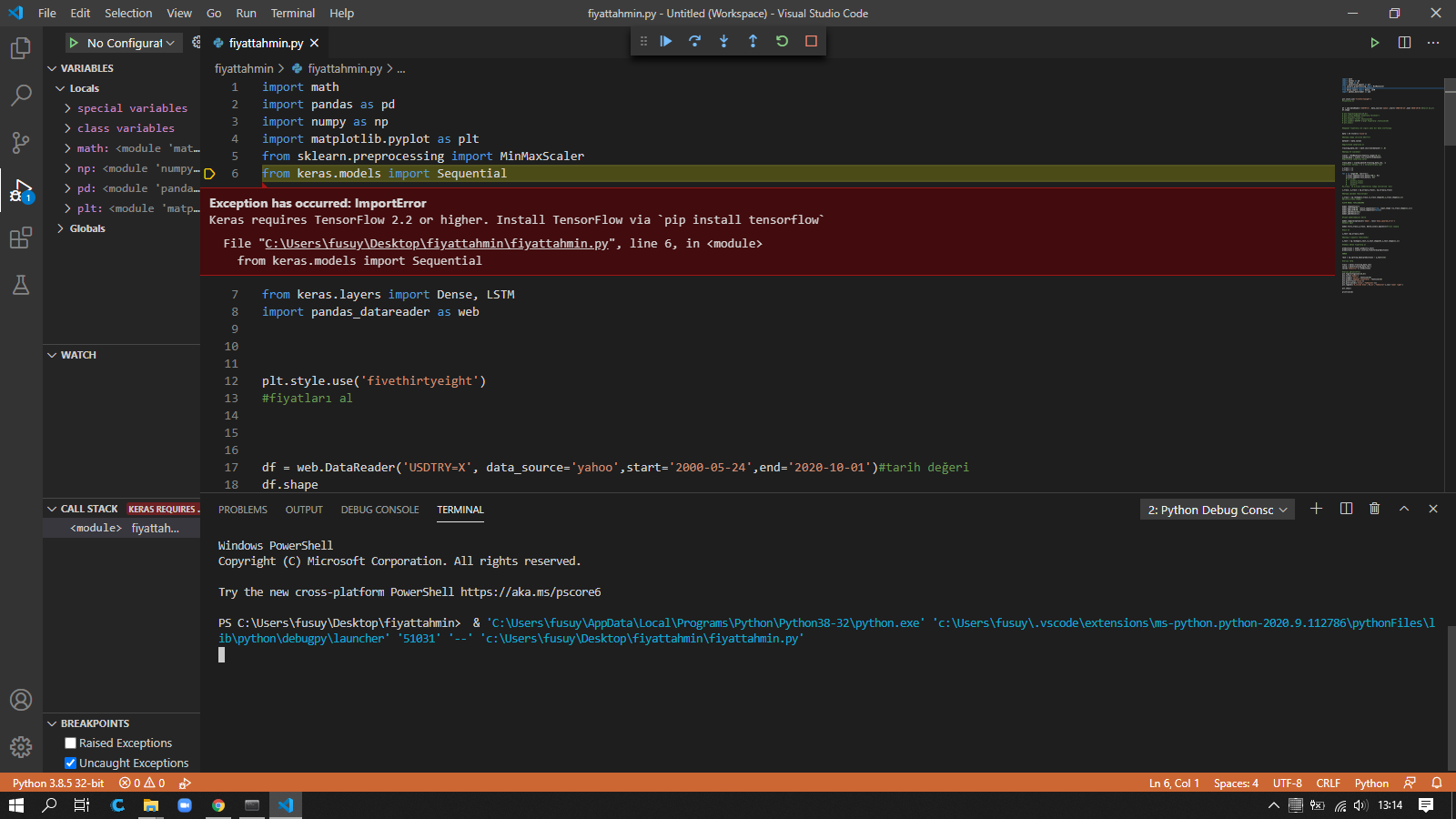Create a new terminal with the plus icon
1456x819 pixels.
click(x=1316, y=509)
